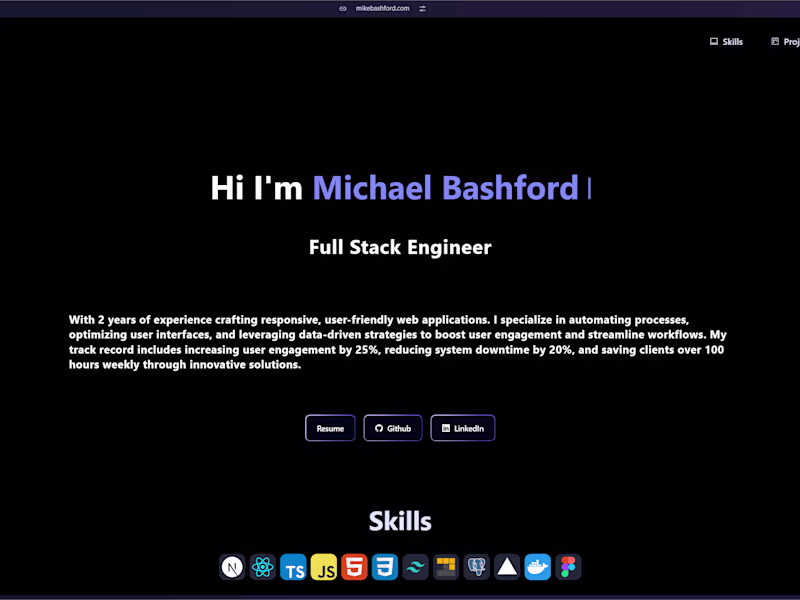
Task: Select the Tailwind CSS wave icon
Action: (x=416, y=567)
